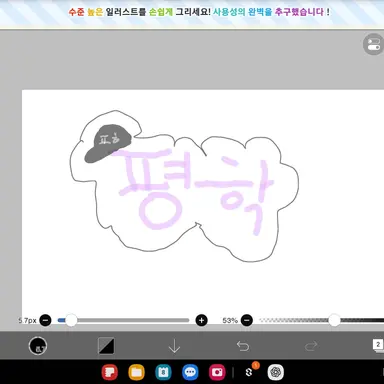384x384 pixels.
Task: Toggle the quick settings switch icon
Action: pyautogui.click(x=373, y=44)
